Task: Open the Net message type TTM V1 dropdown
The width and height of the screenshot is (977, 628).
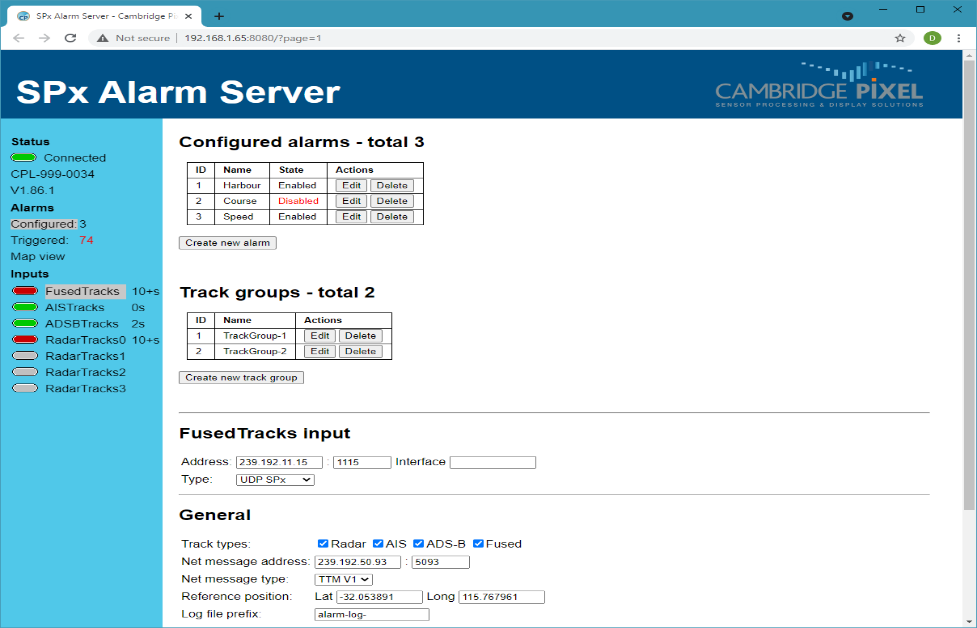Action: (343, 579)
